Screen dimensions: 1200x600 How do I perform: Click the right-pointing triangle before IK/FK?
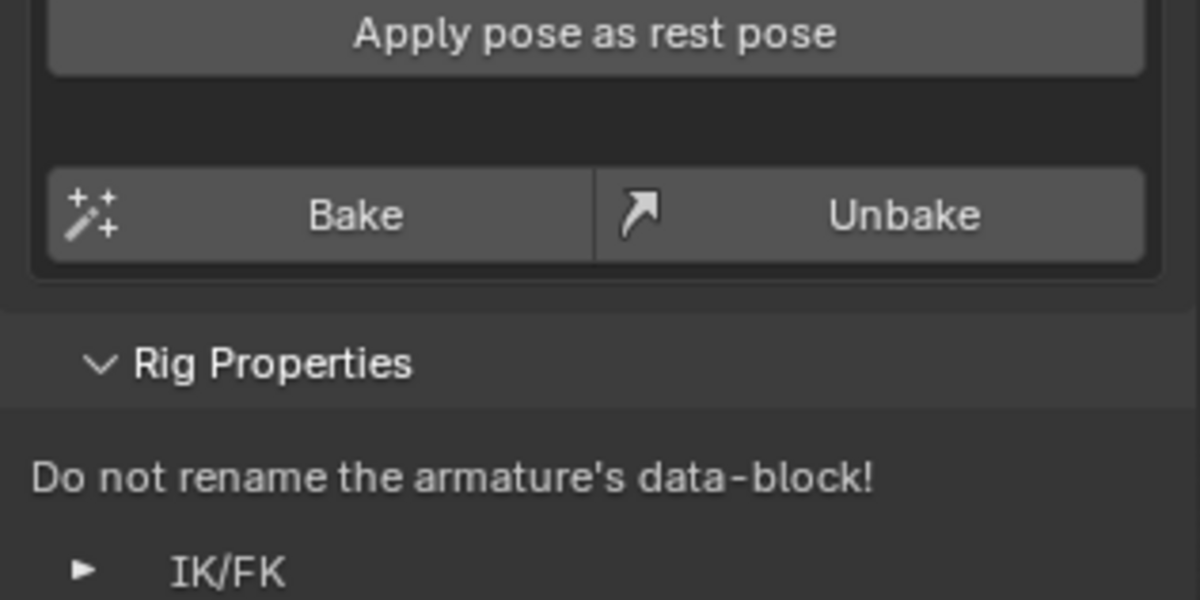[84, 570]
